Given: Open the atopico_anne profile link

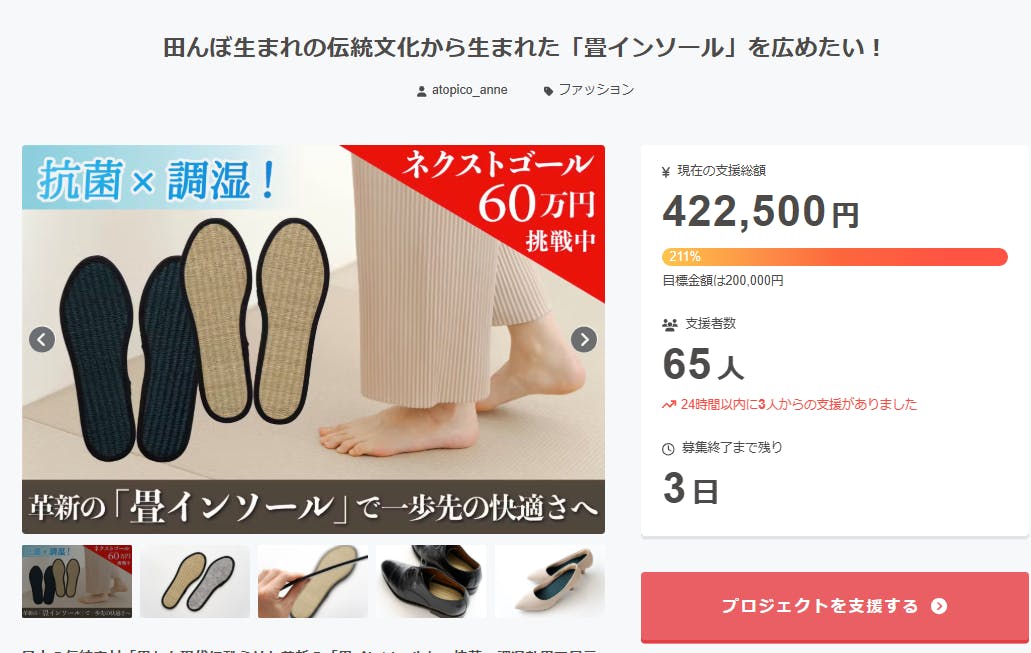Looking at the screenshot, I should (x=469, y=90).
